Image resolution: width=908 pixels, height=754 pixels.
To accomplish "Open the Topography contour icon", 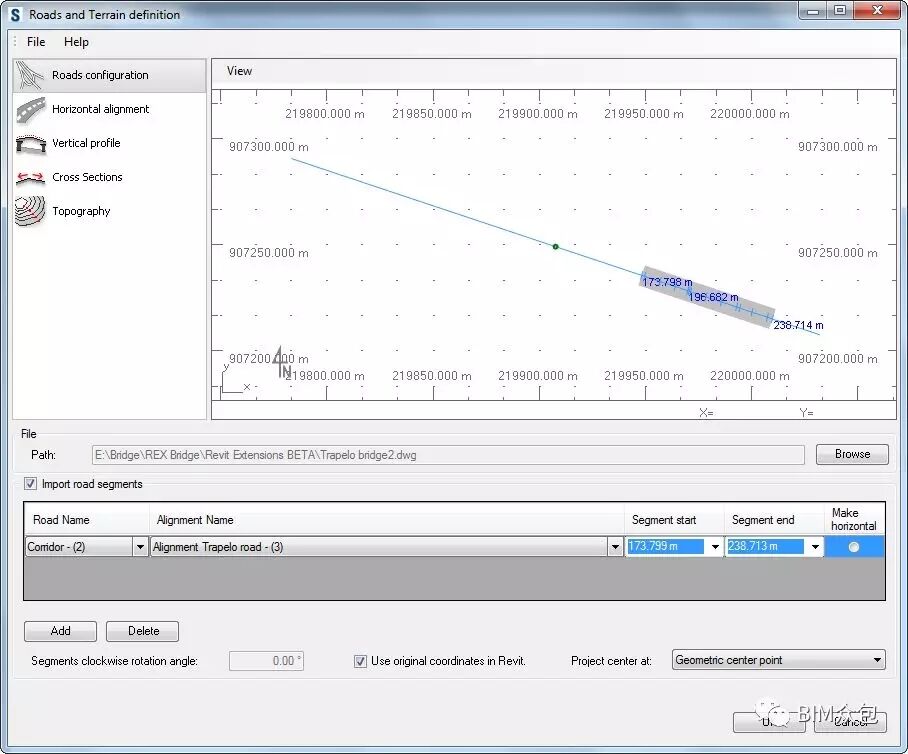I will pos(31,211).
